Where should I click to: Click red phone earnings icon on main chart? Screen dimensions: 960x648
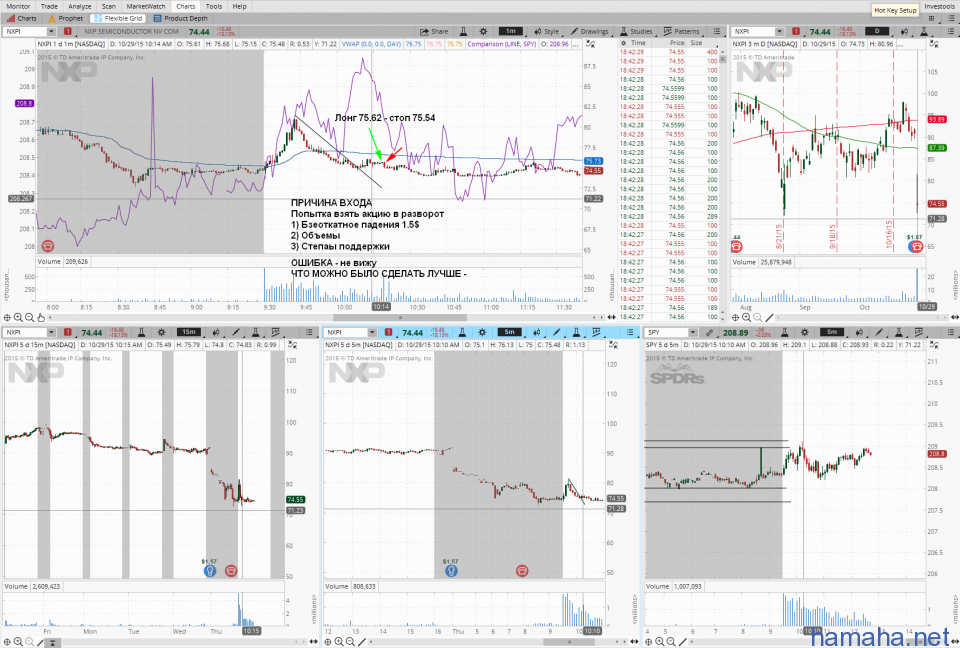(47, 246)
